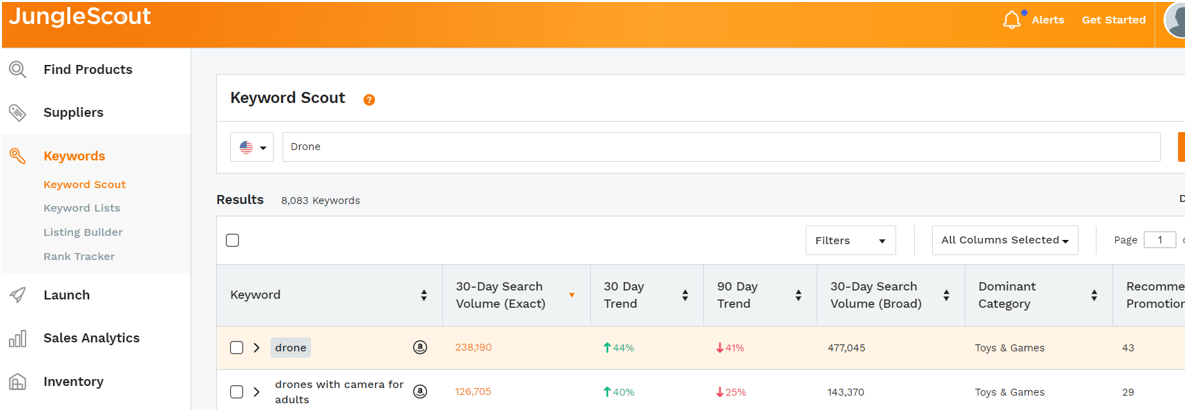The image size is (1186, 410).
Task: Toggle the select-all keywords checkbox
Action: tap(233, 241)
